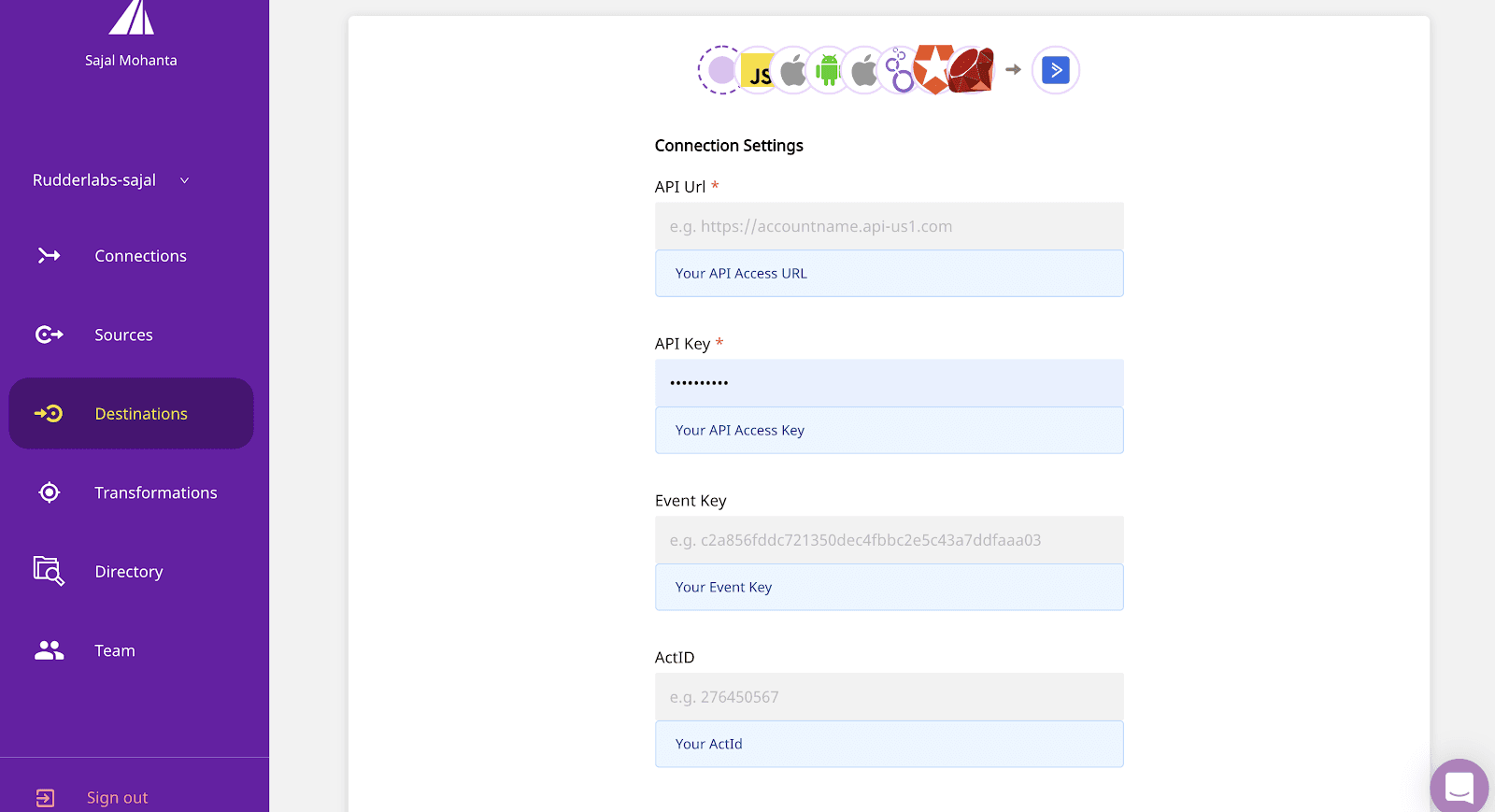Go to the Sources page
1495x812 pixels.
click(123, 335)
